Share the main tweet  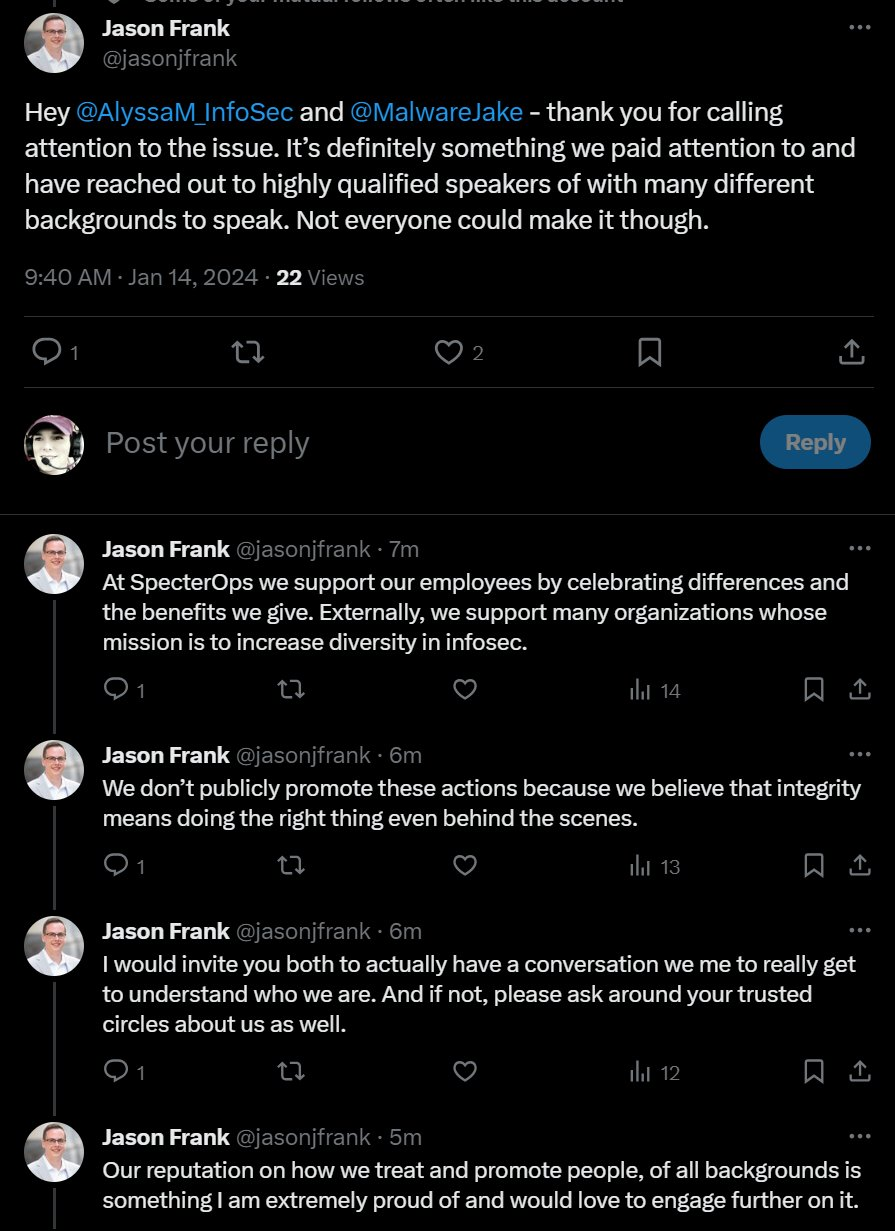(x=850, y=352)
